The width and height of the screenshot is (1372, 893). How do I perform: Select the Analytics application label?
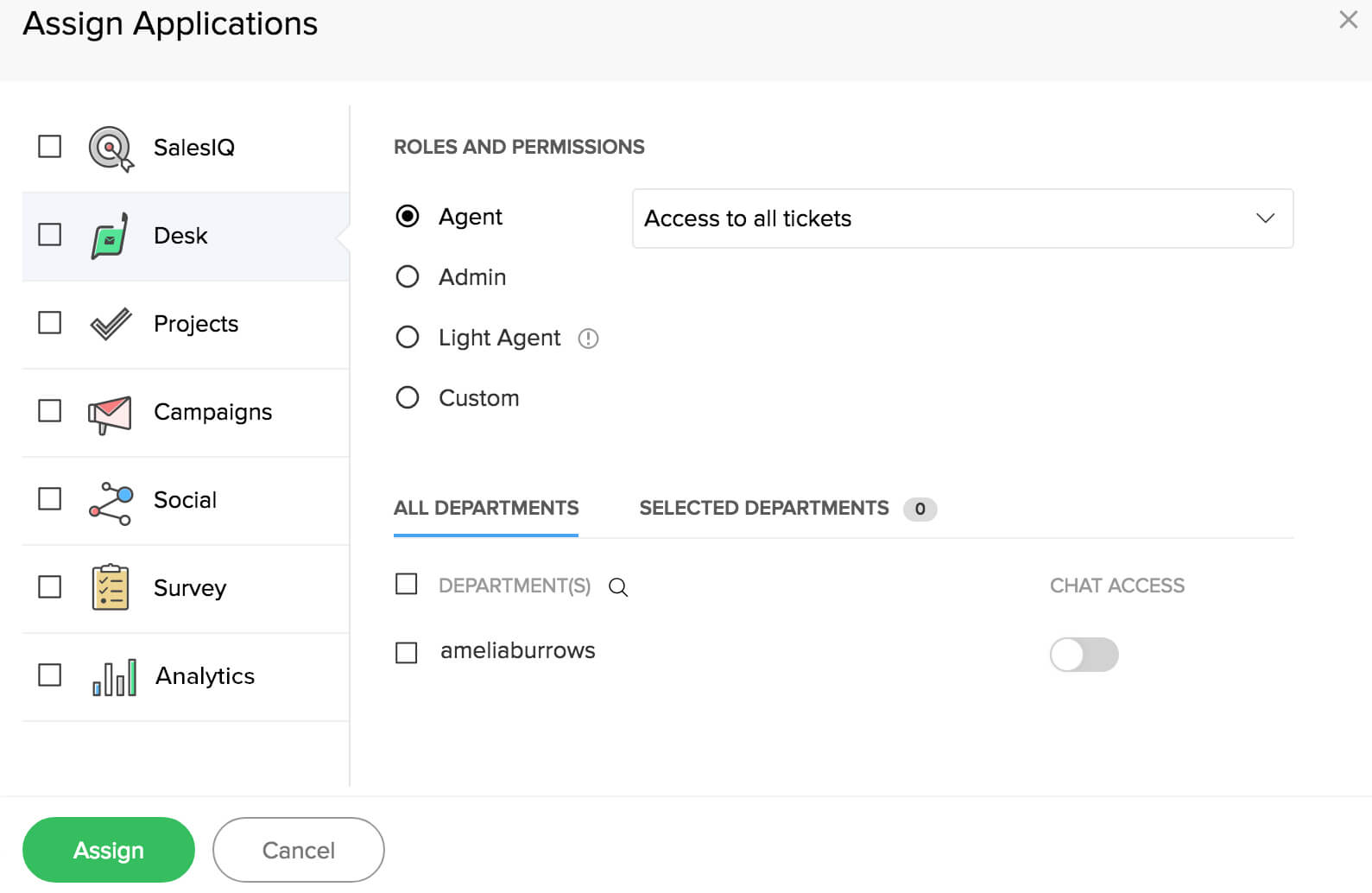pos(205,676)
